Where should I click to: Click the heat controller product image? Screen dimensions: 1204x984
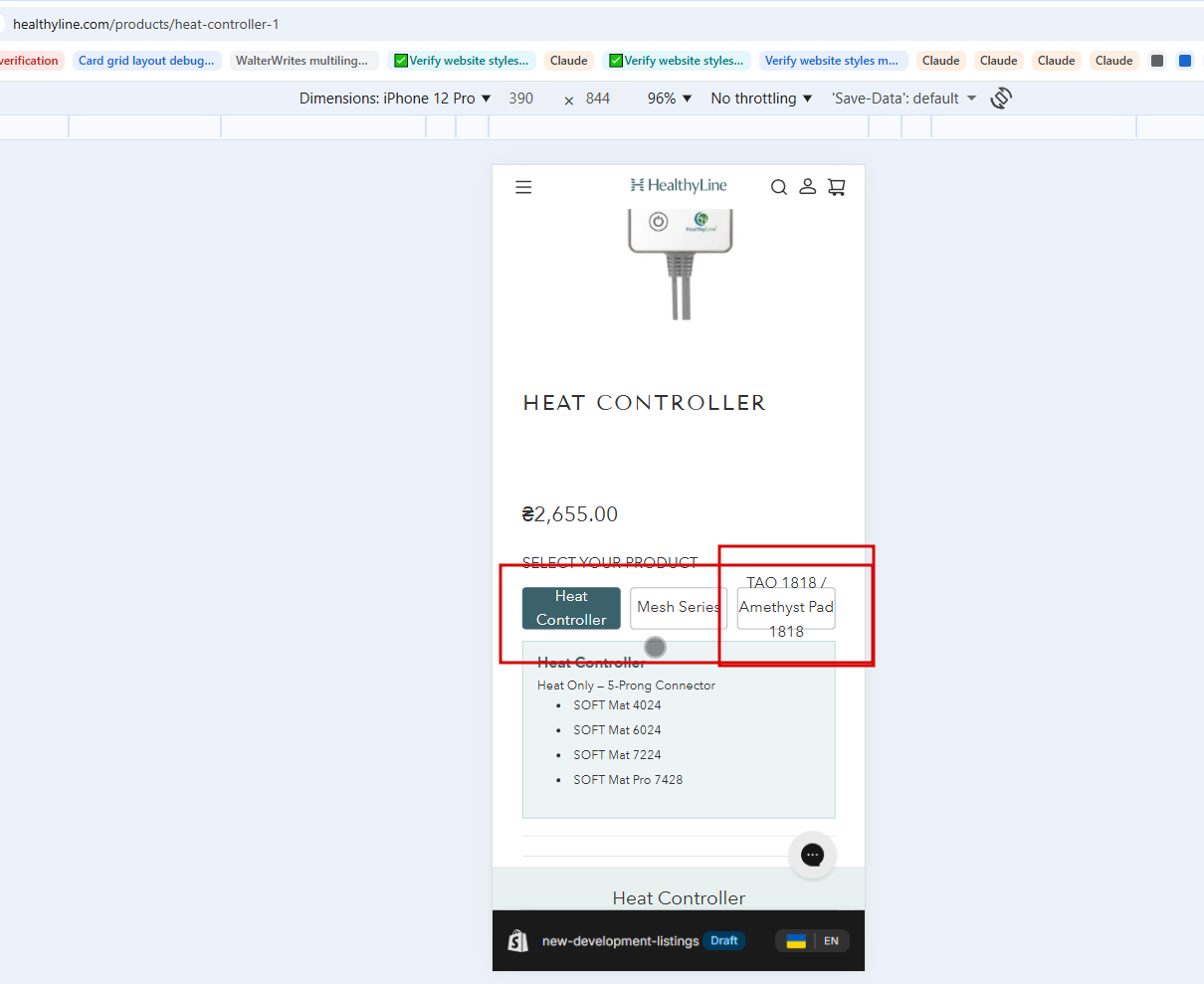680,263
